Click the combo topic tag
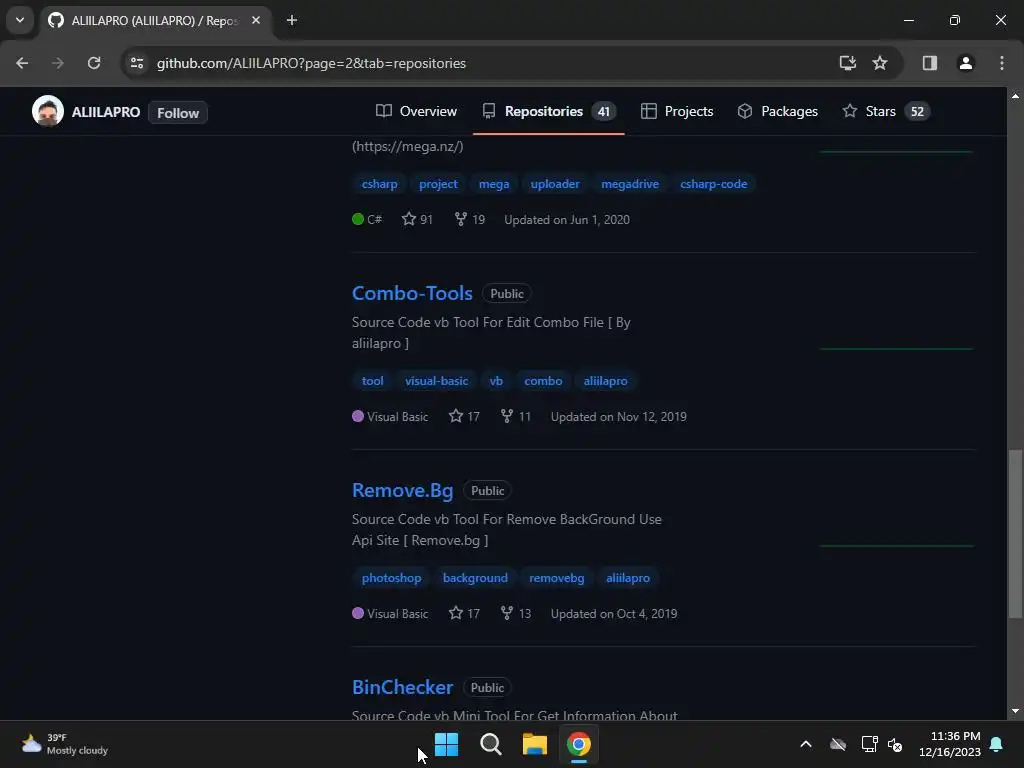Viewport: 1024px width, 768px height. tap(543, 381)
